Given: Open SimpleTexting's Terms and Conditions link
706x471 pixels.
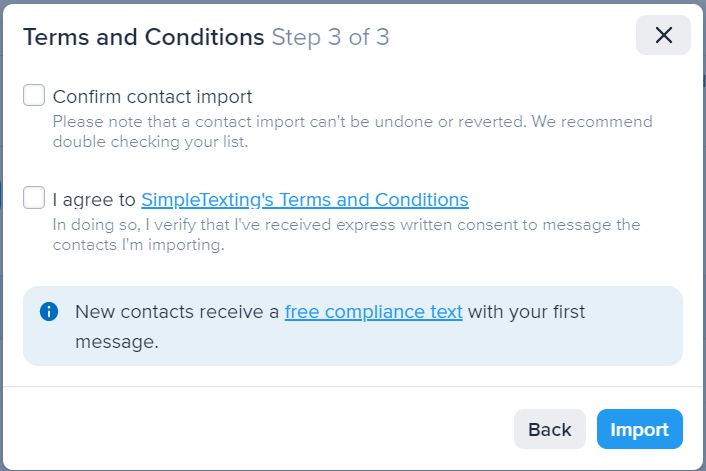Looking at the screenshot, I should [305, 199].
